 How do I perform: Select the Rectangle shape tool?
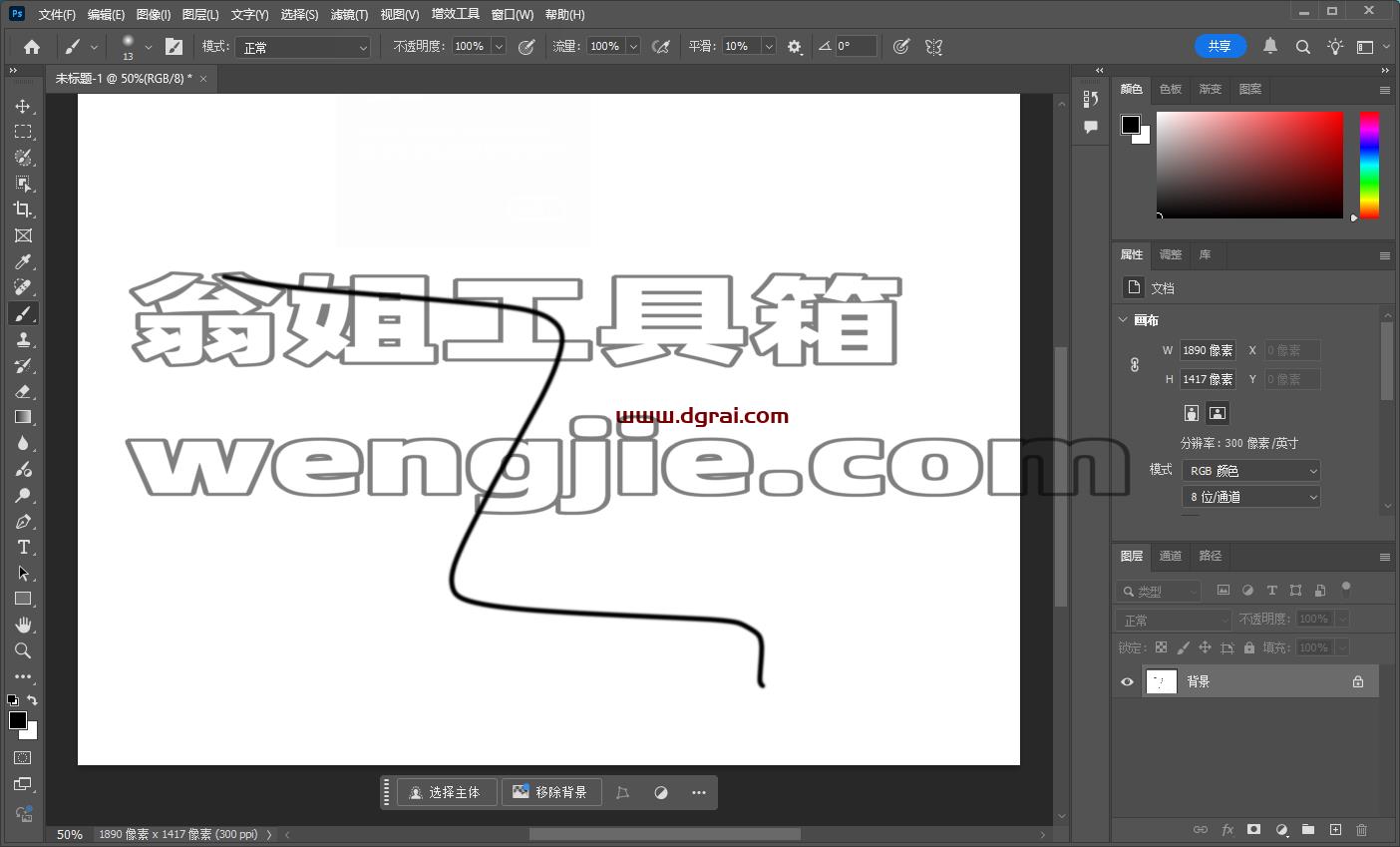point(23,599)
